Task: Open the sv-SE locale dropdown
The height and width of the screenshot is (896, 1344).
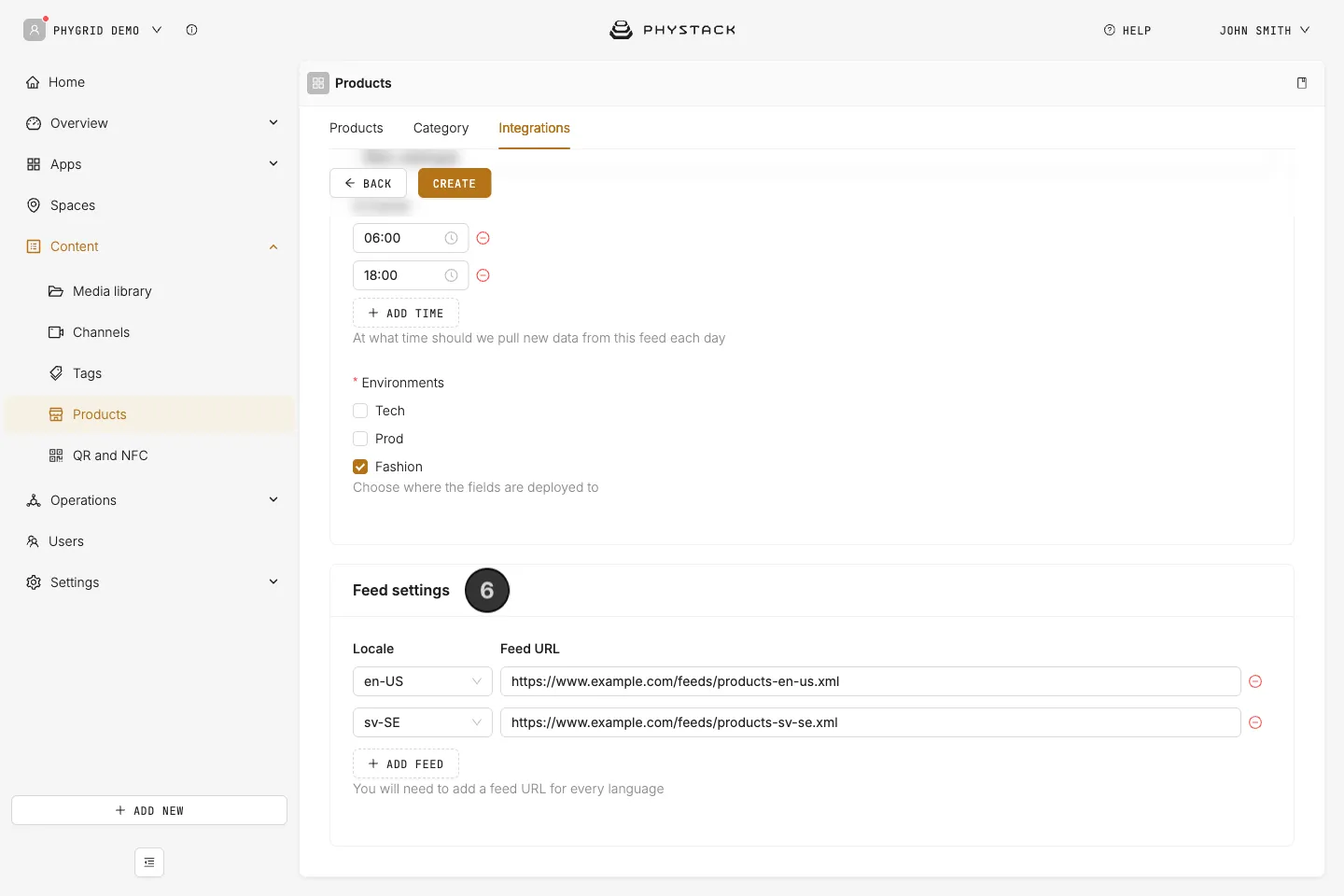Action: click(422, 722)
